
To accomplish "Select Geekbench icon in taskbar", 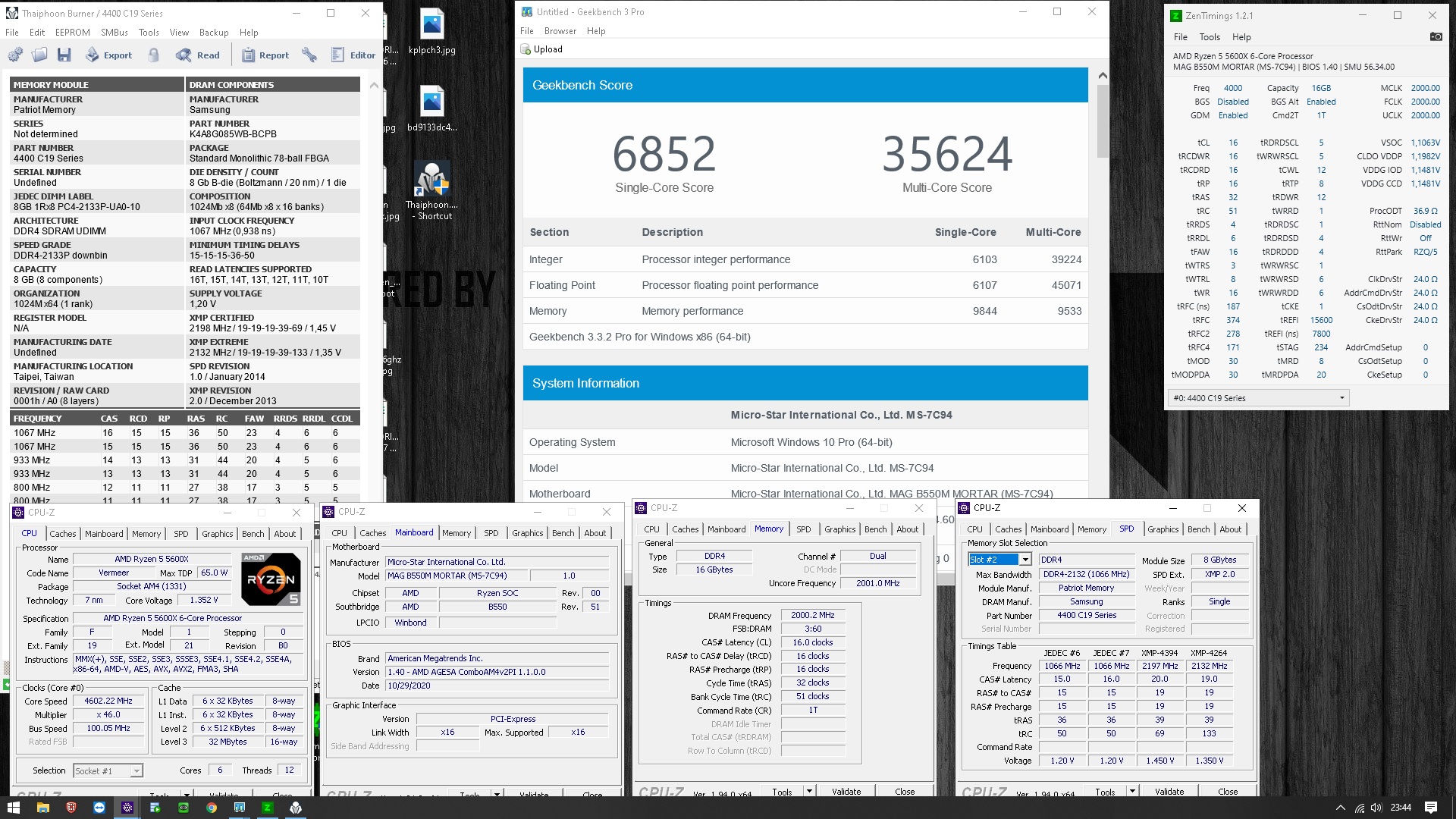I will (240, 808).
